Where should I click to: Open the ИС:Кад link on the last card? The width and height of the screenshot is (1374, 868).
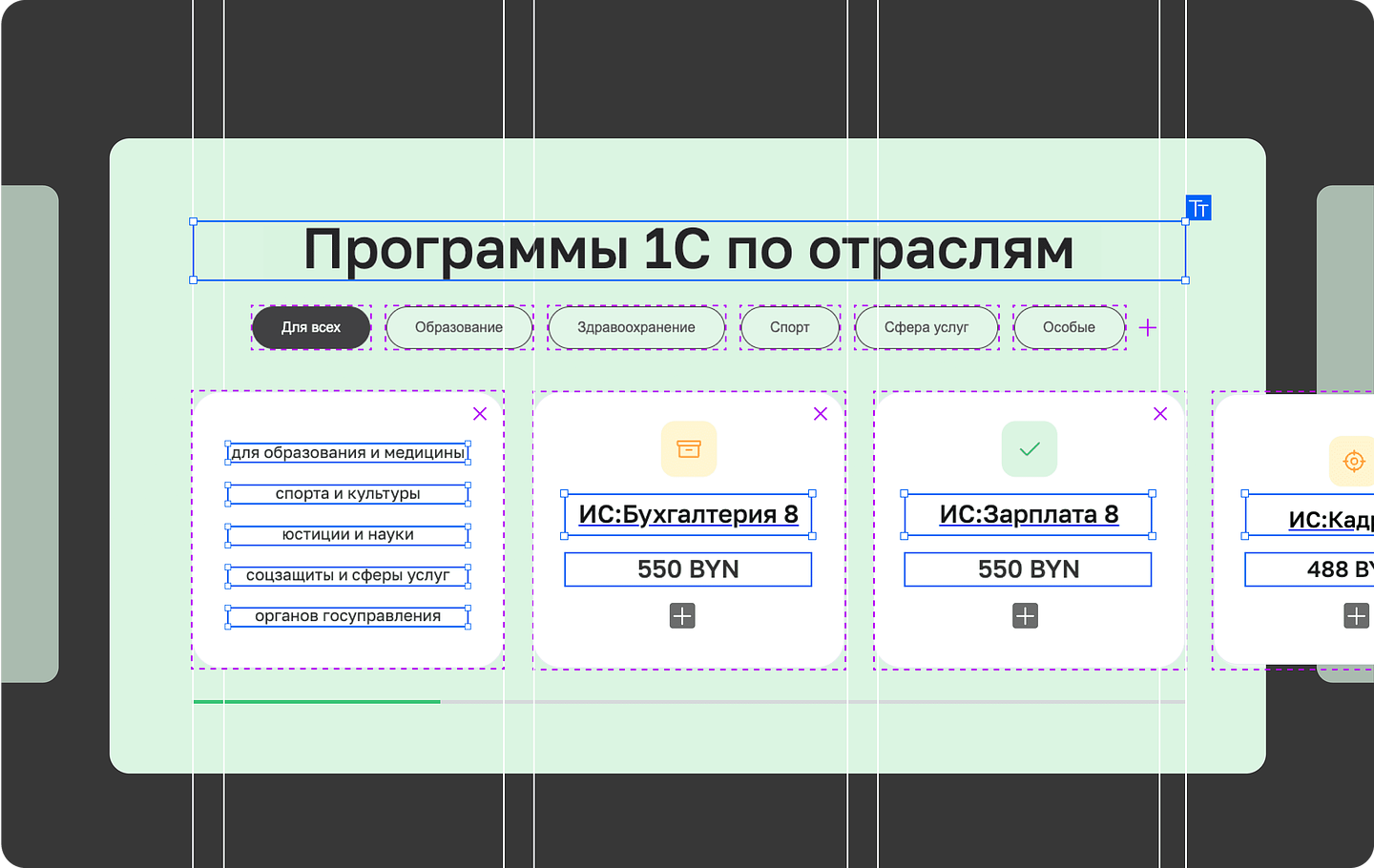tap(1330, 520)
